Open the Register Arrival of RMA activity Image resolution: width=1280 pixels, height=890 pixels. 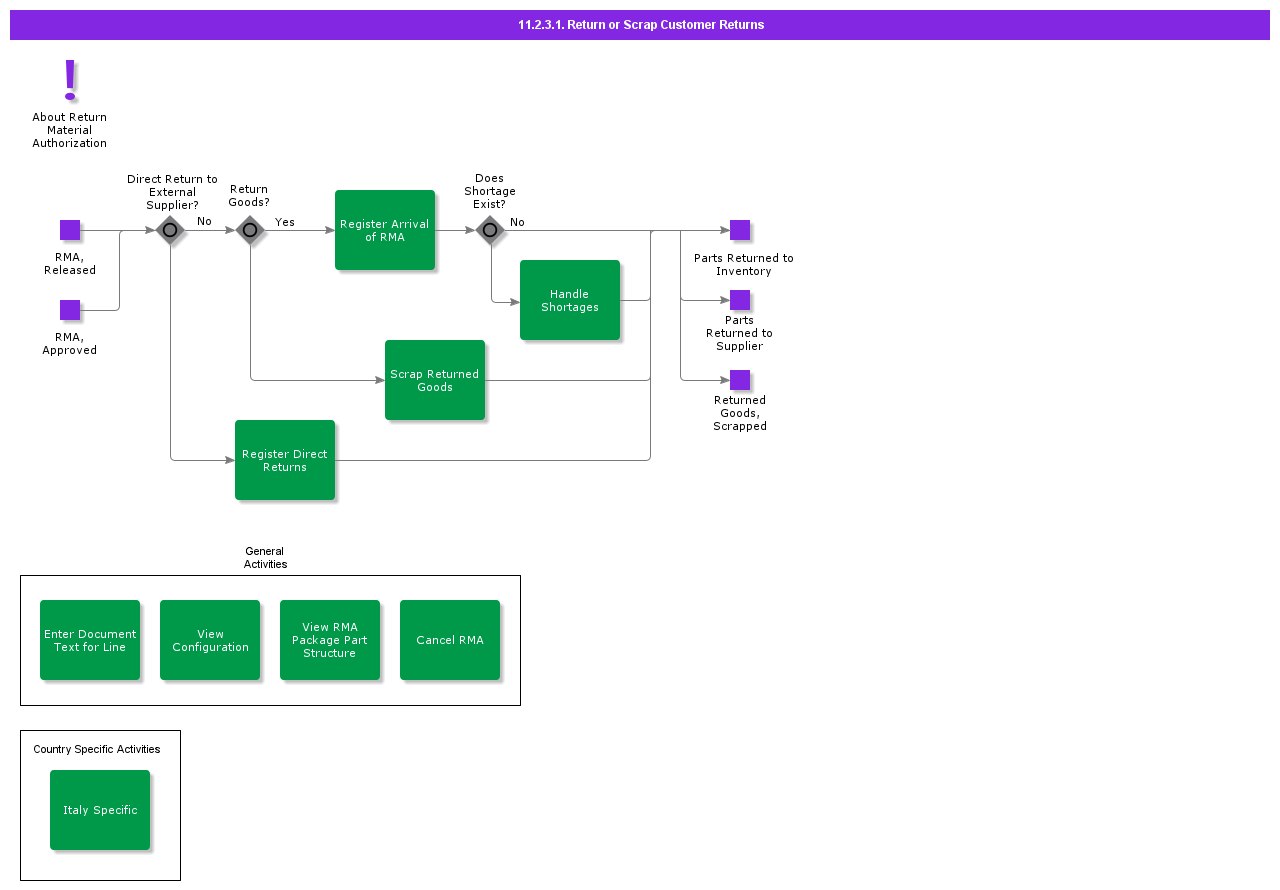click(385, 230)
